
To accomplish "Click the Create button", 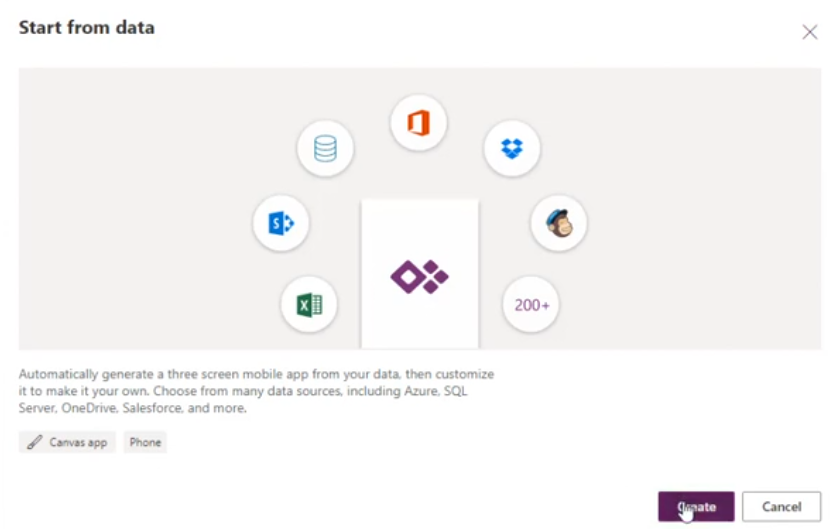I will point(696,506).
